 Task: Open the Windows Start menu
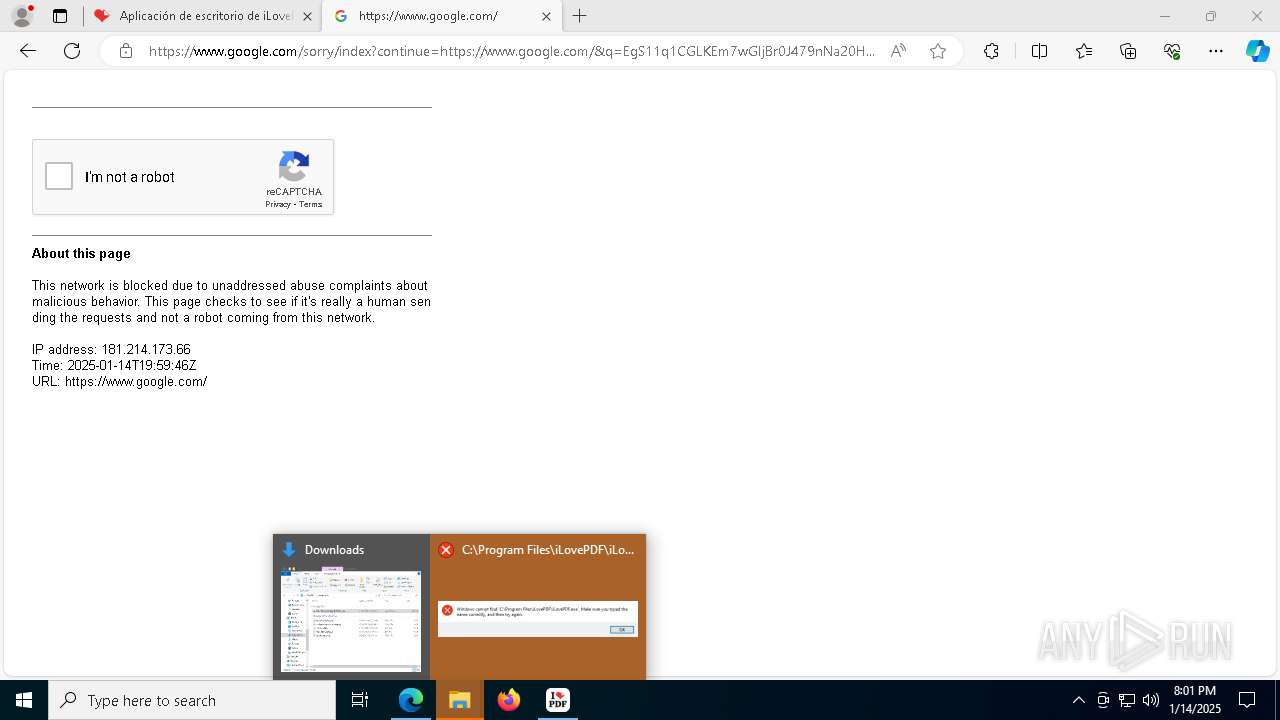click(24, 700)
